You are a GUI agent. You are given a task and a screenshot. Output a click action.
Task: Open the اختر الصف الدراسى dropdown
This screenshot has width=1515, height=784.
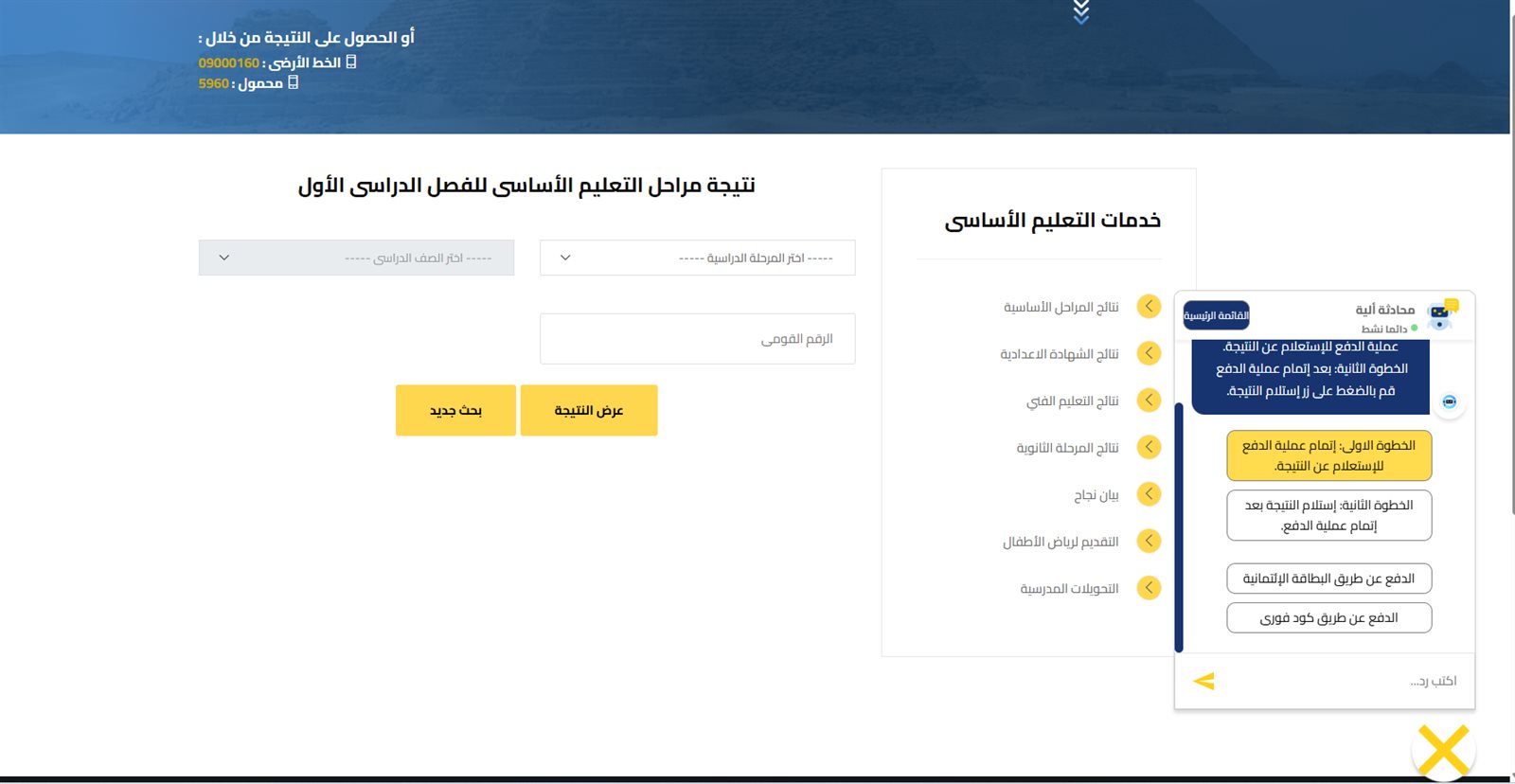pos(356,258)
